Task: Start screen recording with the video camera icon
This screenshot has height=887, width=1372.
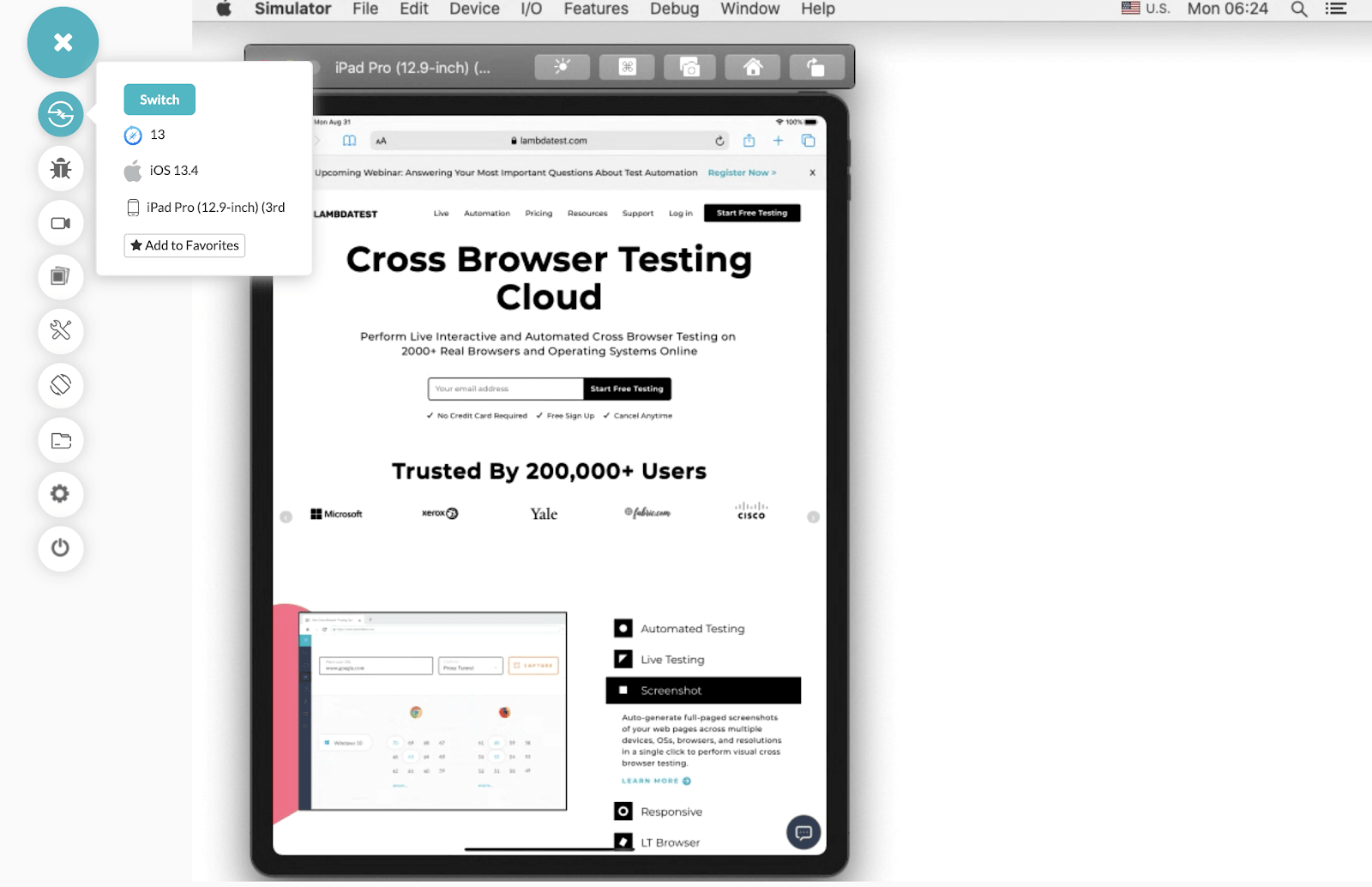Action: [x=60, y=223]
